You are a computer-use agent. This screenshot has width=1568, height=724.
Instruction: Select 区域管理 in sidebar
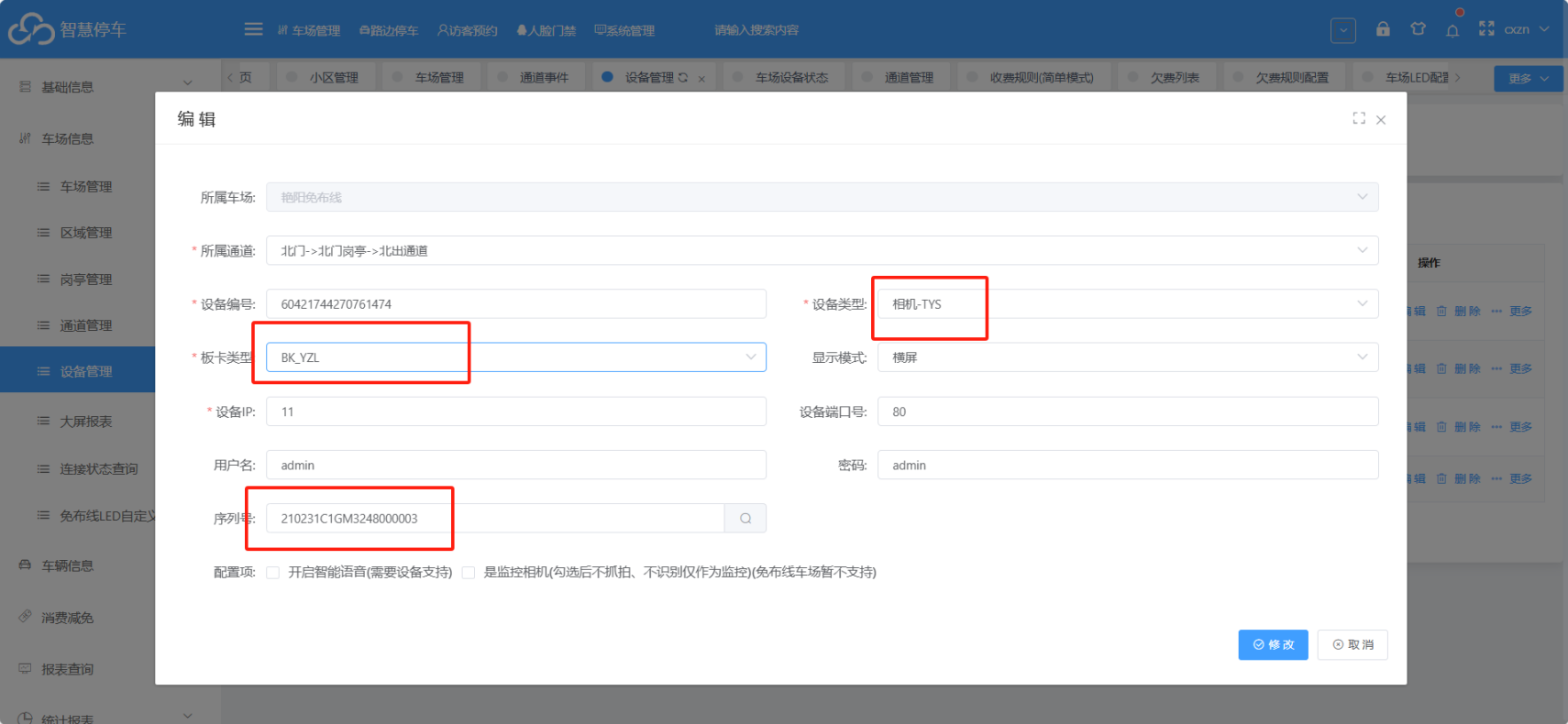86,233
